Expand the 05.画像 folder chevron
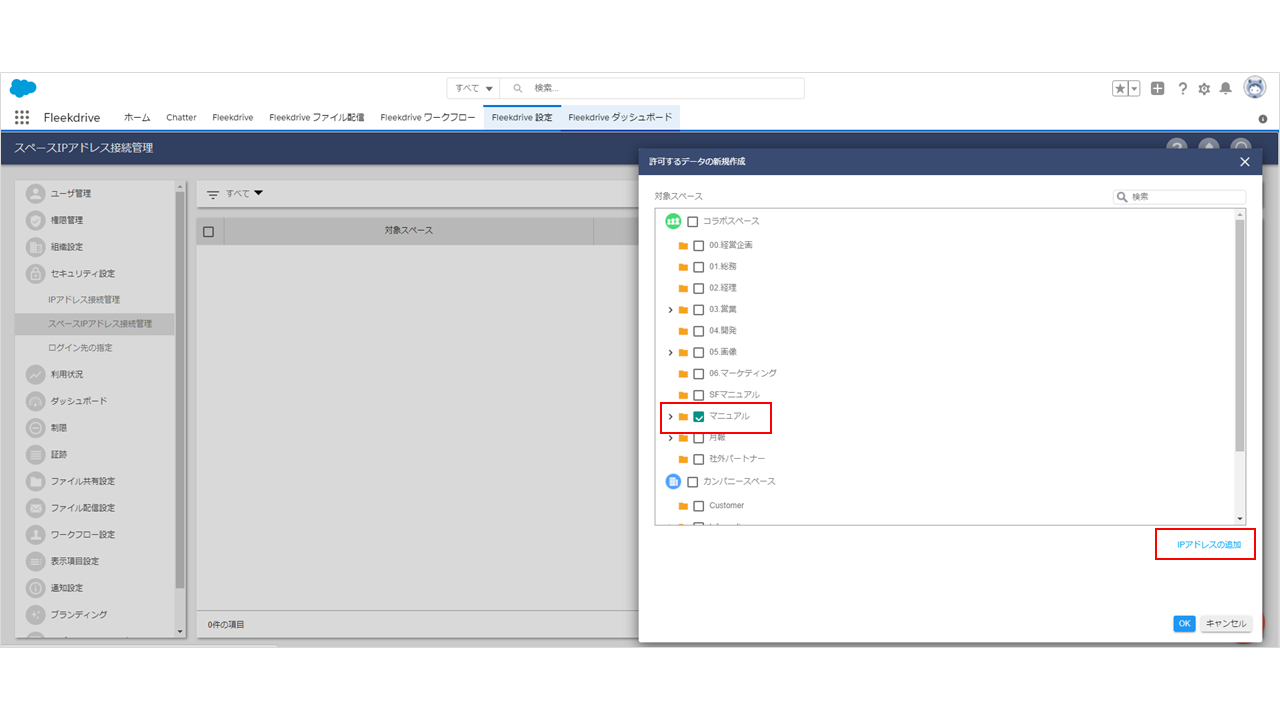Viewport: 1280px width, 720px height. click(x=670, y=352)
